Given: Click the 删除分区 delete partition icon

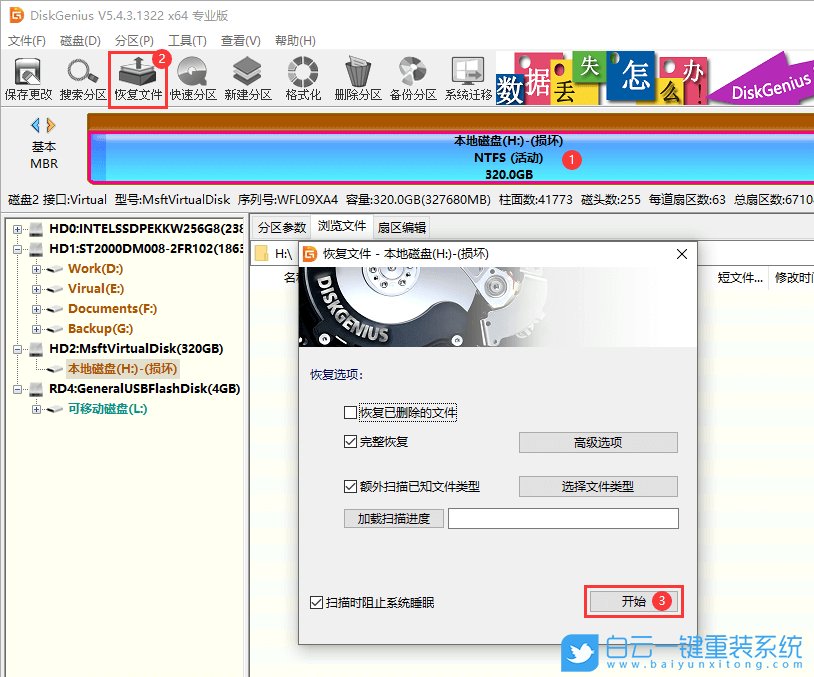Looking at the screenshot, I should click(357, 77).
